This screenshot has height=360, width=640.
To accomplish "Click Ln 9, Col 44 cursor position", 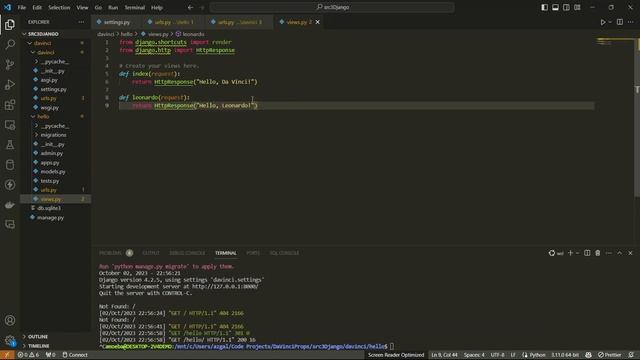I will click(x=444, y=355).
